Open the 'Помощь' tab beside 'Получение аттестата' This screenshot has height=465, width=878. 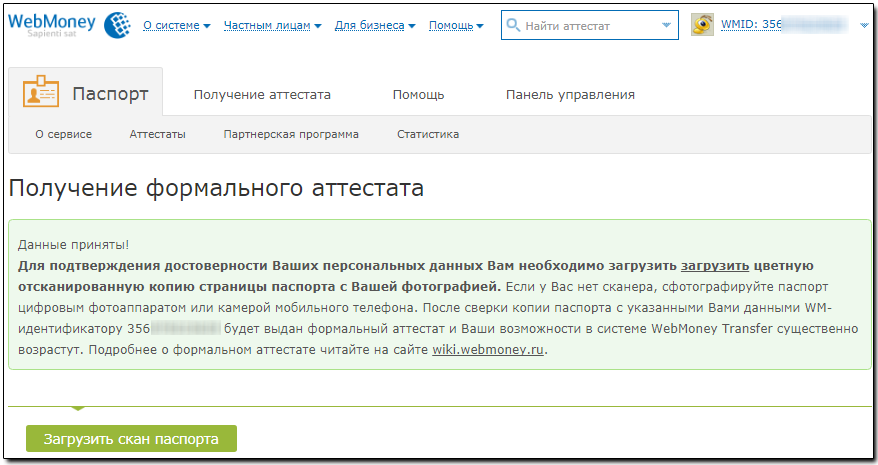click(x=418, y=95)
